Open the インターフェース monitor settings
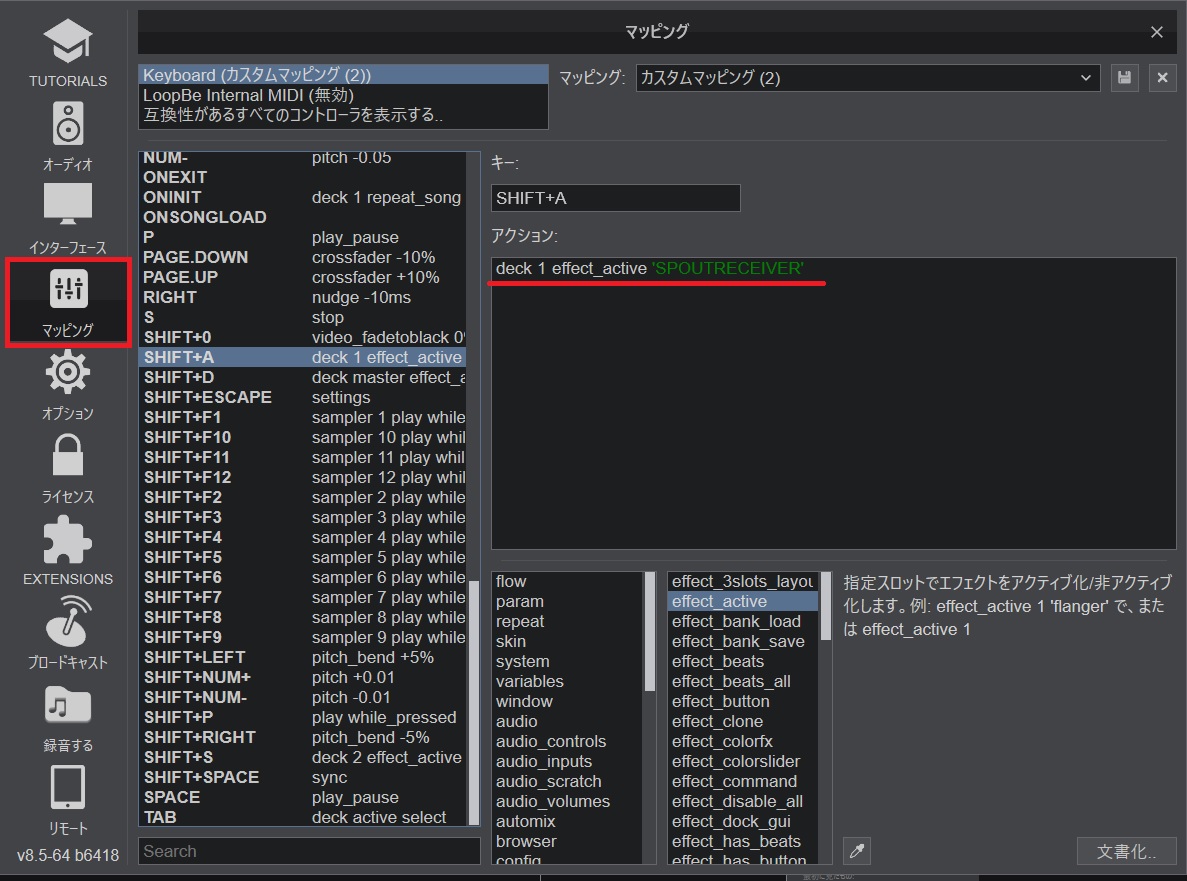 67,204
